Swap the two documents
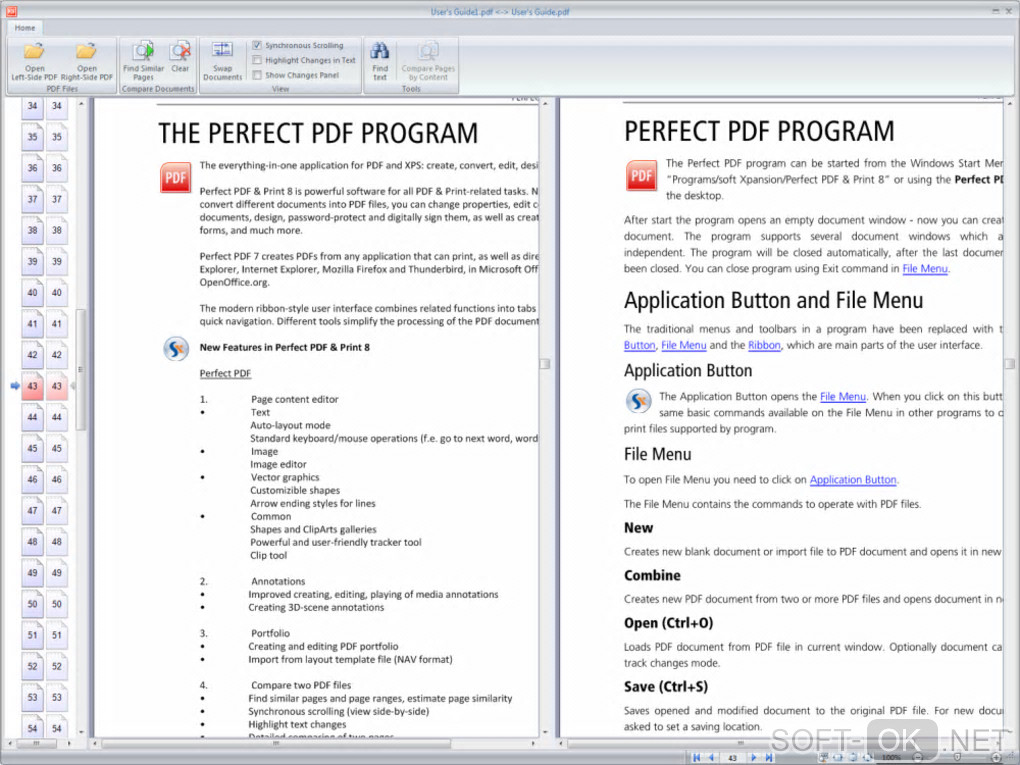The height and width of the screenshot is (765, 1020). coord(222,62)
